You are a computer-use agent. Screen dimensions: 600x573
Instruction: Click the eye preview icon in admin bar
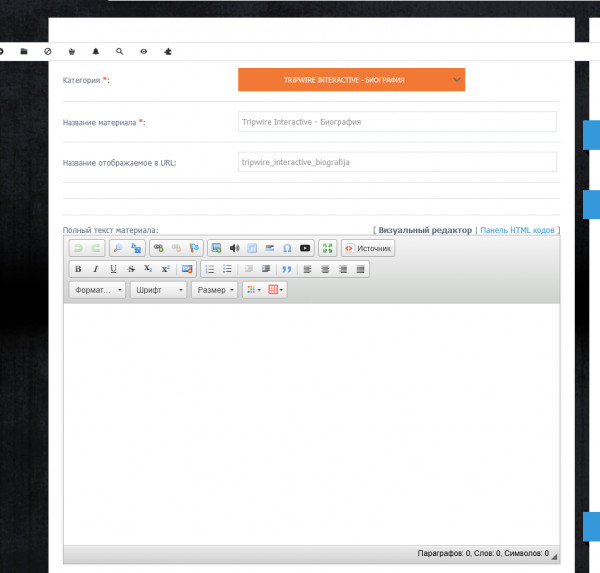tap(143, 51)
